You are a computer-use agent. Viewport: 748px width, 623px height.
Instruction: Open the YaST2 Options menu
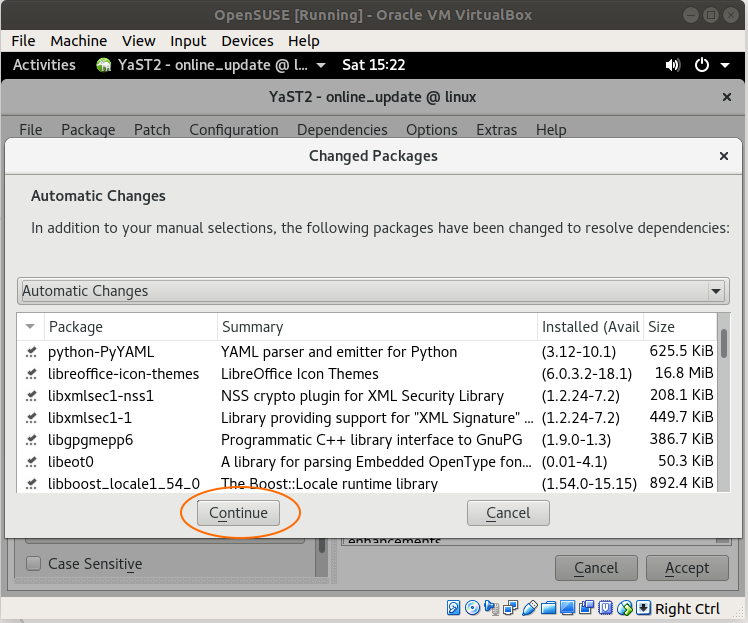click(432, 130)
